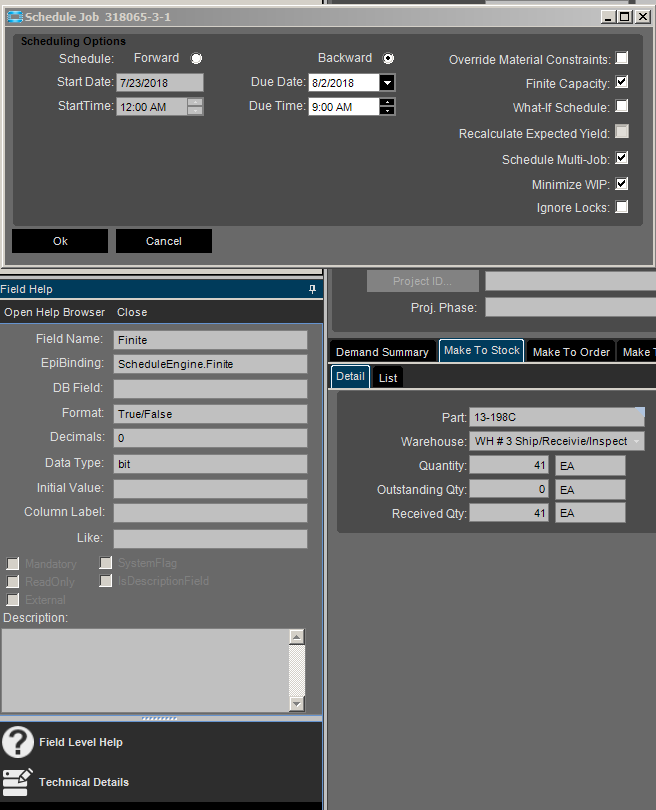
Task: Click the StartTime field
Action: [152, 107]
